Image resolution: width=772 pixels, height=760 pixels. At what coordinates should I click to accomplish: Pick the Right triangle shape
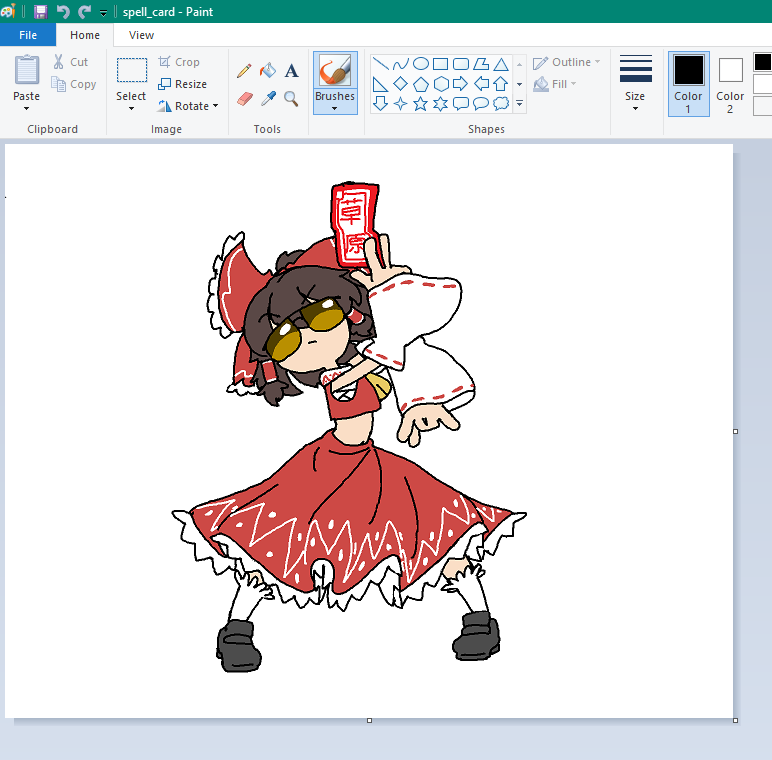[380, 84]
